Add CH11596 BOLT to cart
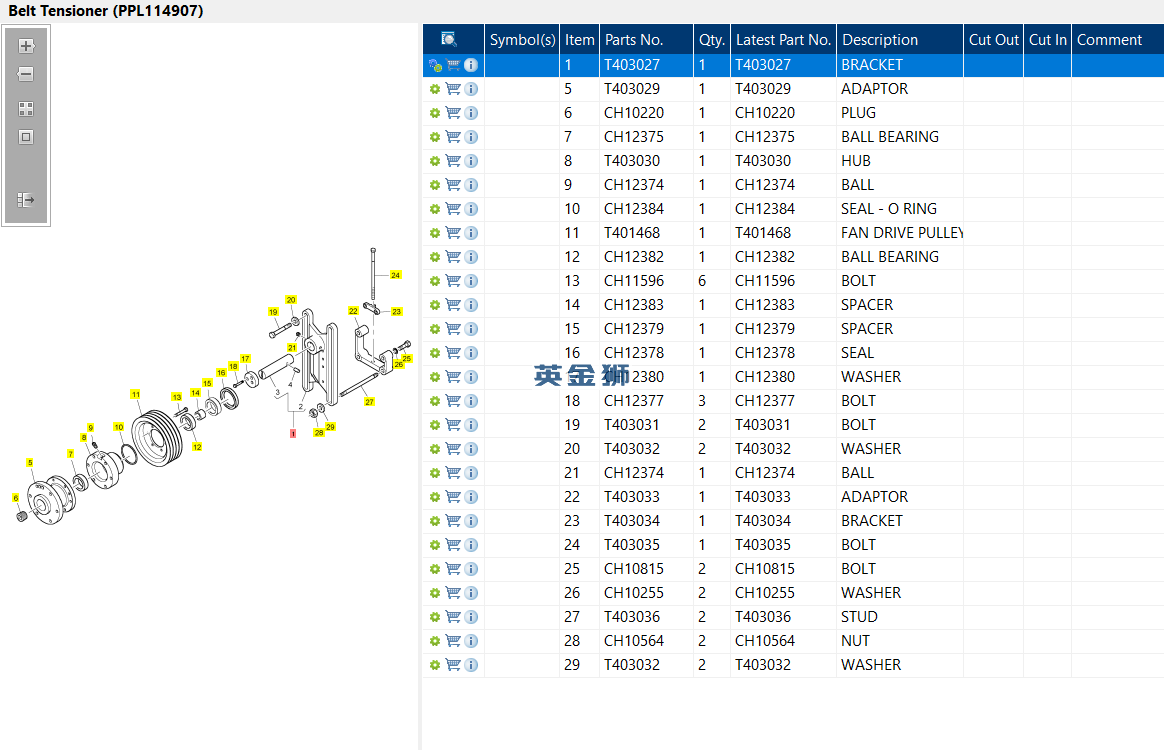Image resolution: width=1164 pixels, height=750 pixels. [453, 281]
